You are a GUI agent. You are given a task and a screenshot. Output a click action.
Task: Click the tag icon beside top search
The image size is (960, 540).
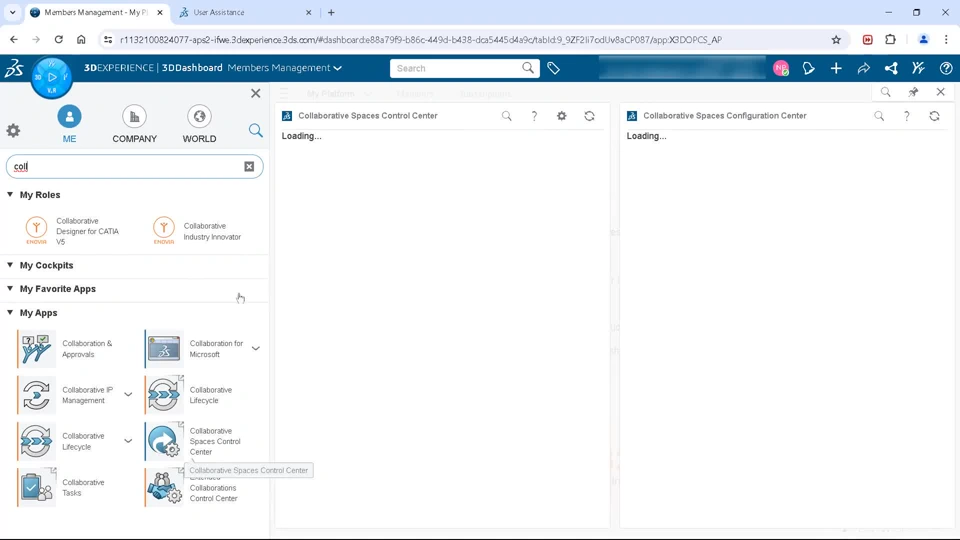coord(553,69)
